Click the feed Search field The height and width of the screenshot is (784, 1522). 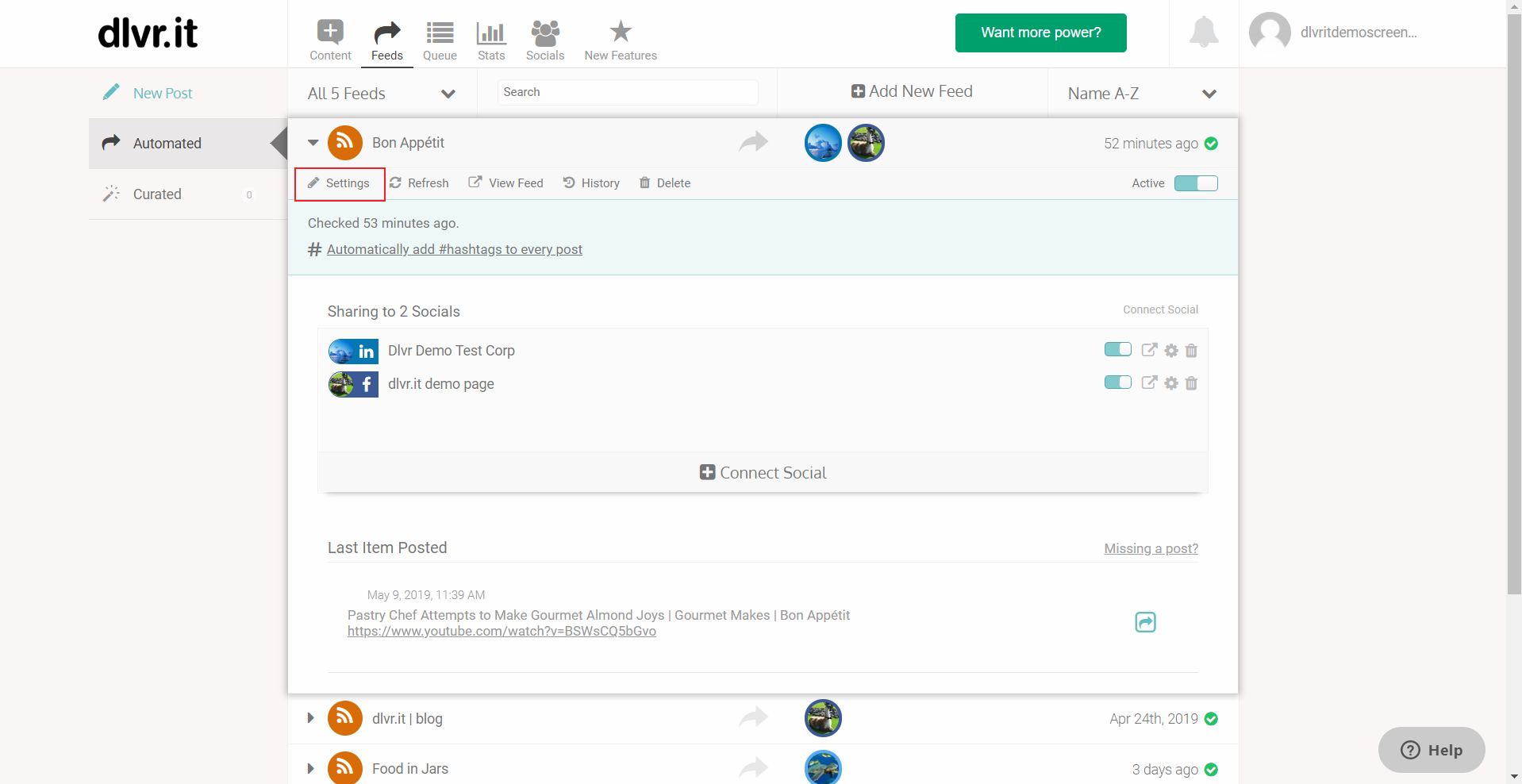coord(627,92)
